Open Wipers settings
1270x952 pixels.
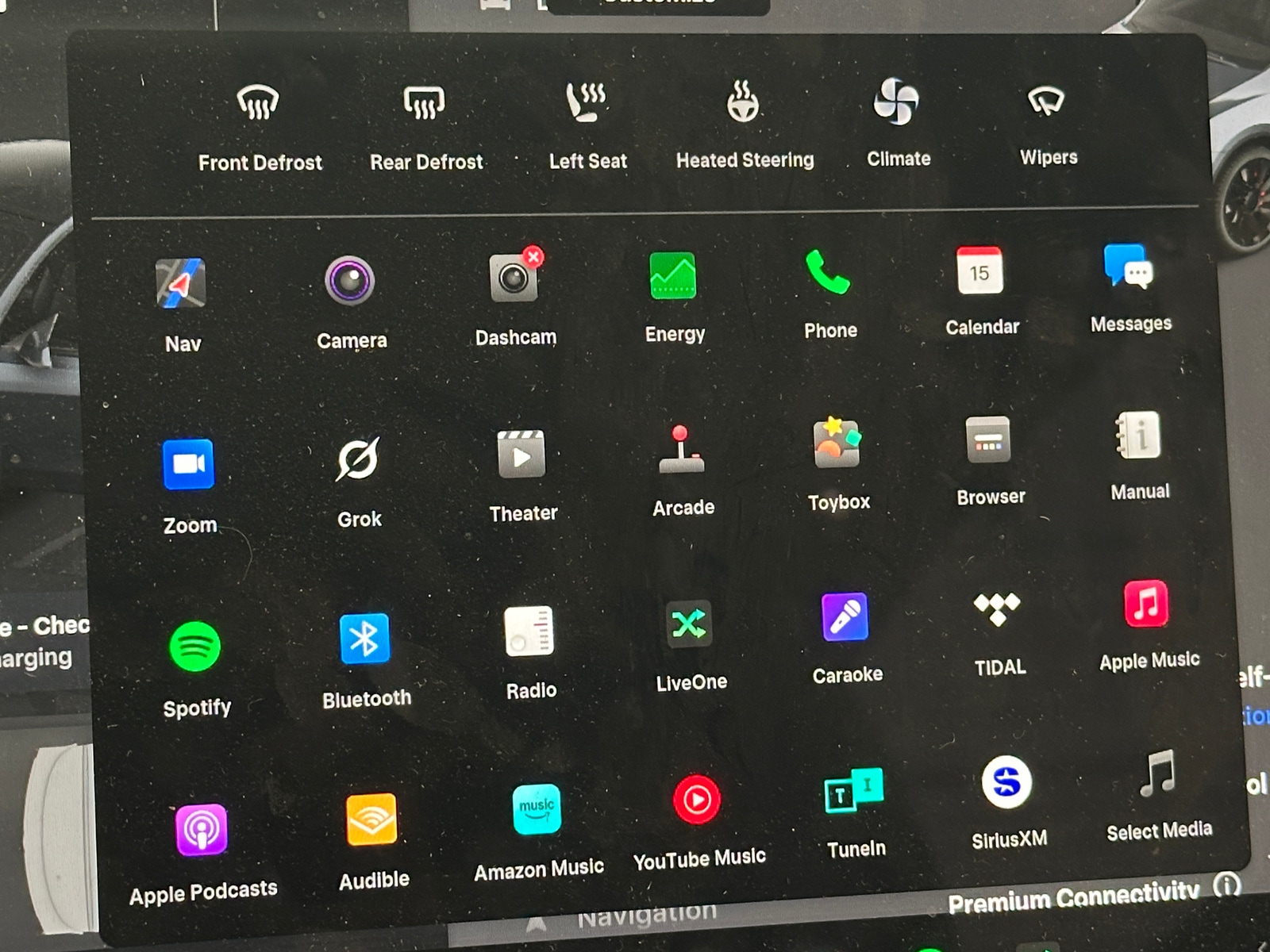click(1046, 101)
